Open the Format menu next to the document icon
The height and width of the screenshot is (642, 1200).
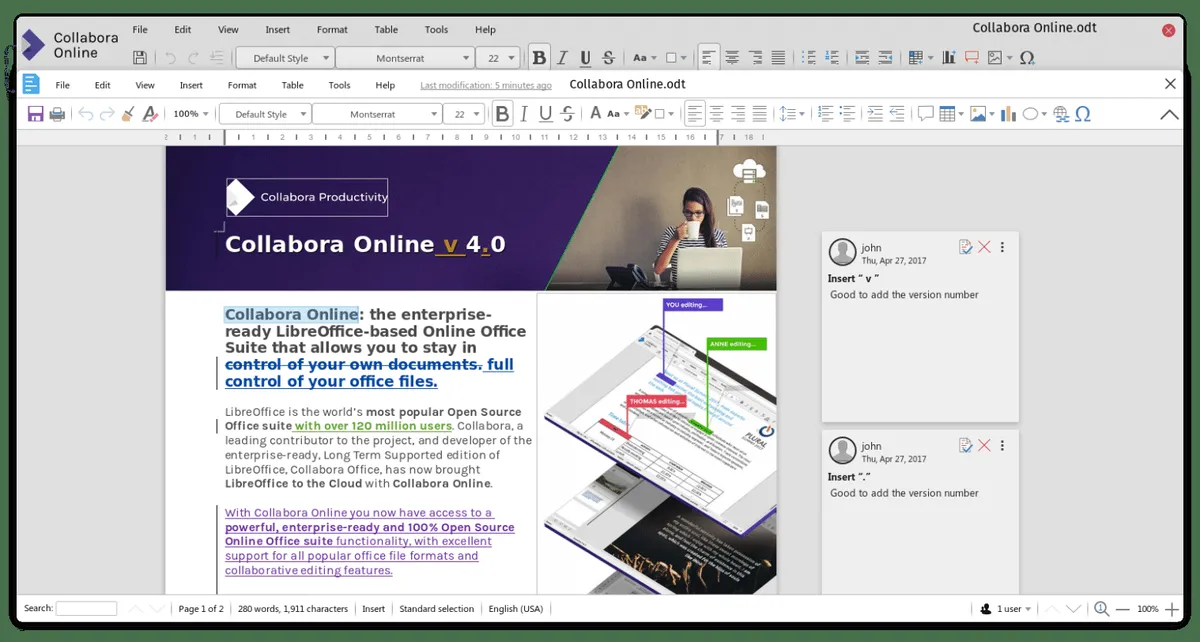tap(242, 85)
